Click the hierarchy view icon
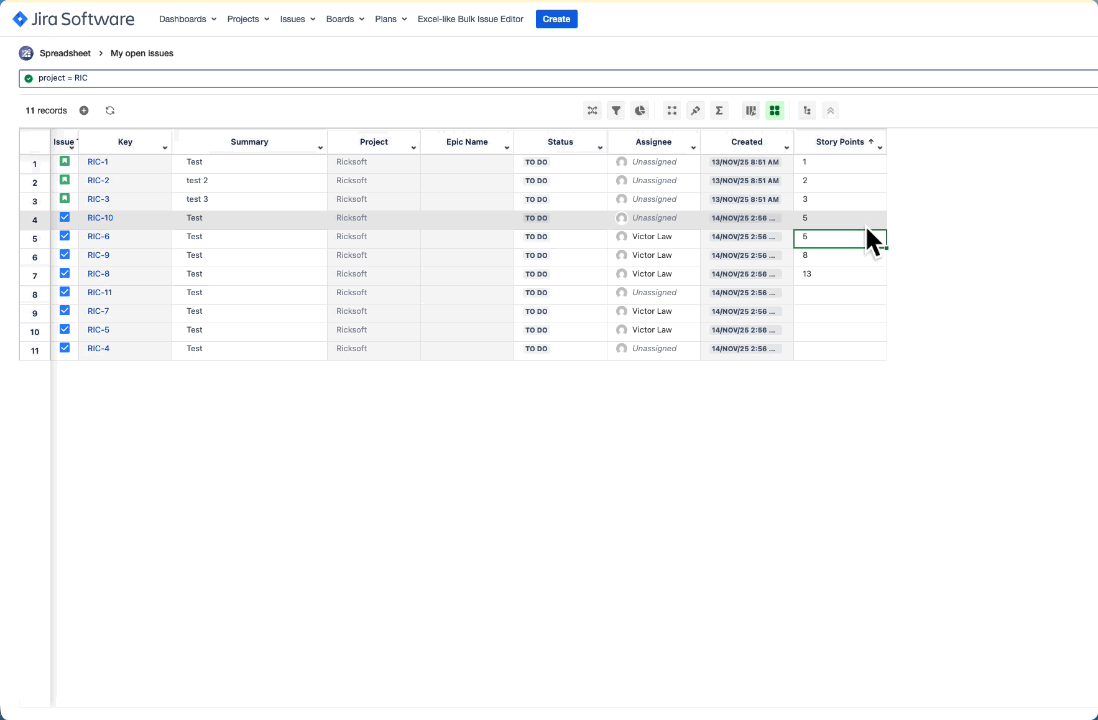Screen dimensions: 1098x720 pyautogui.click(x=807, y=110)
